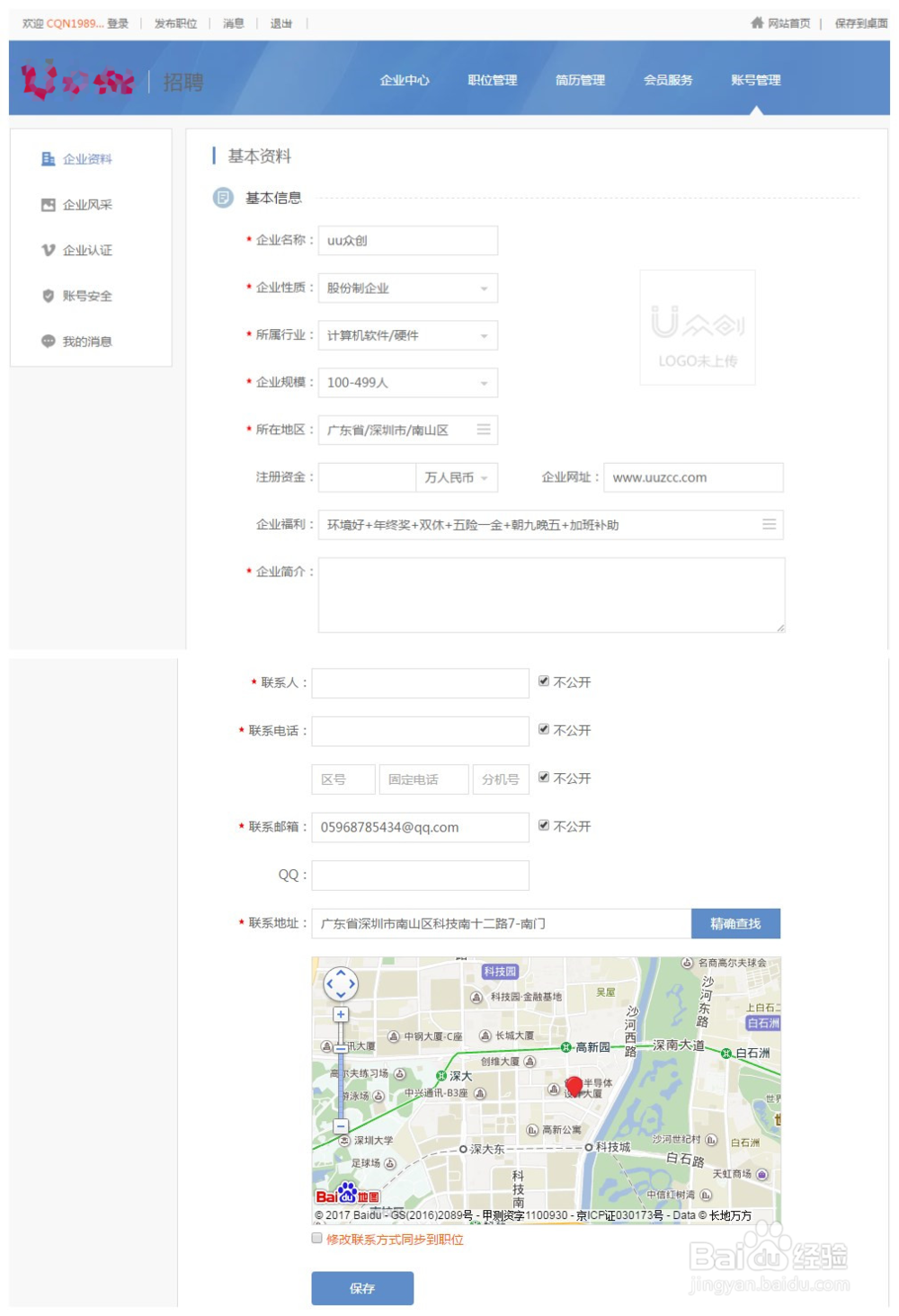Click the 账号安全 shield icon
This screenshot has width=899, height=1316.
pyautogui.click(x=46, y=296)
